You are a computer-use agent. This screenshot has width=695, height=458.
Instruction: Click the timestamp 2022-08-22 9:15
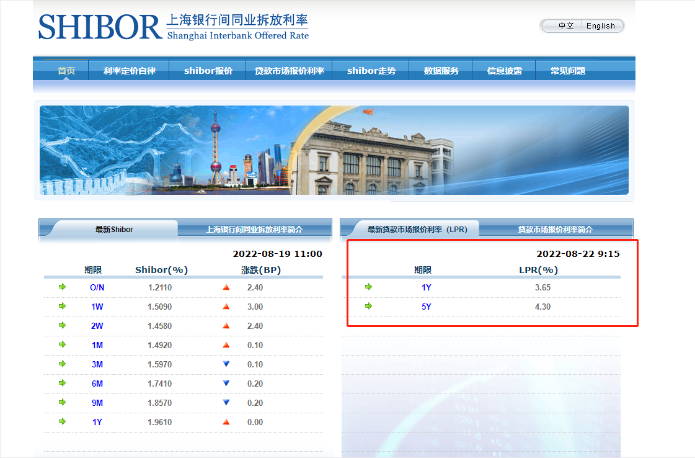pos(578,254)
